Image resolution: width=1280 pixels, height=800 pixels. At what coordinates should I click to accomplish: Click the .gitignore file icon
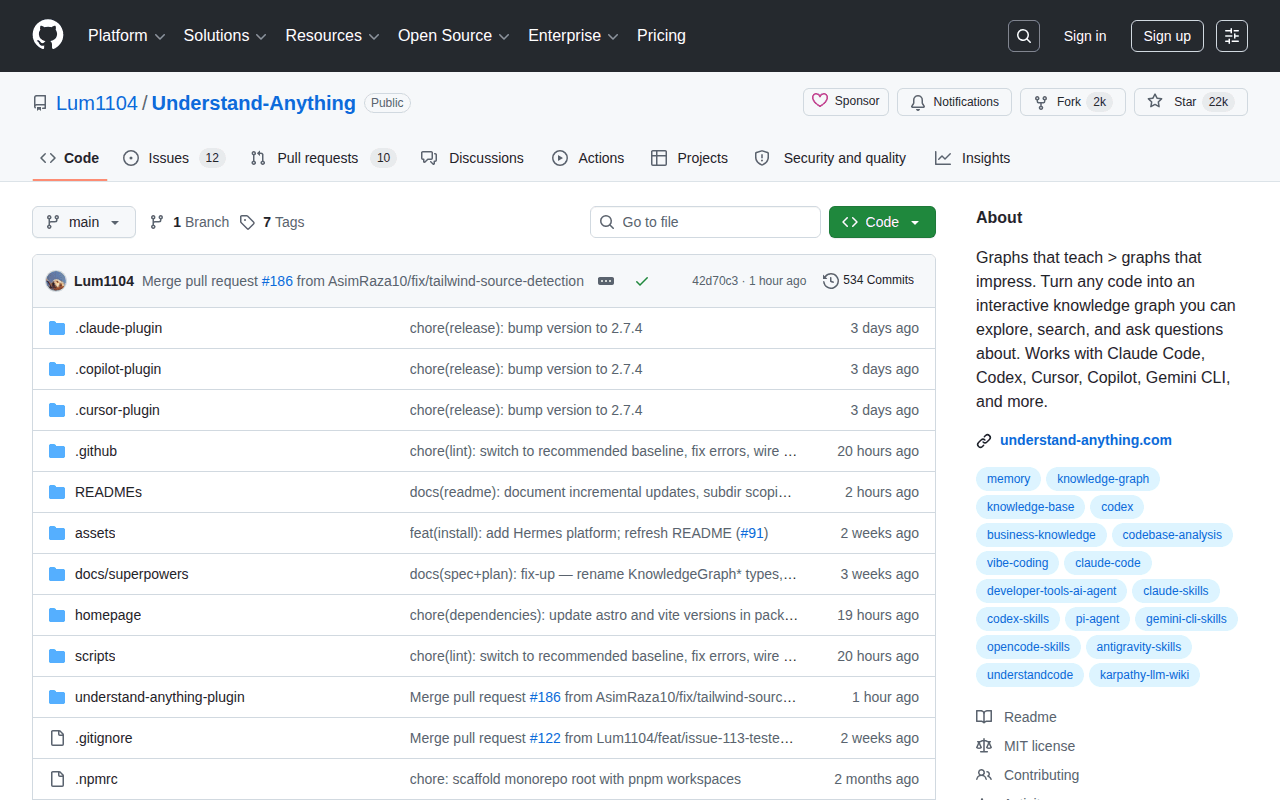(57, 738)
